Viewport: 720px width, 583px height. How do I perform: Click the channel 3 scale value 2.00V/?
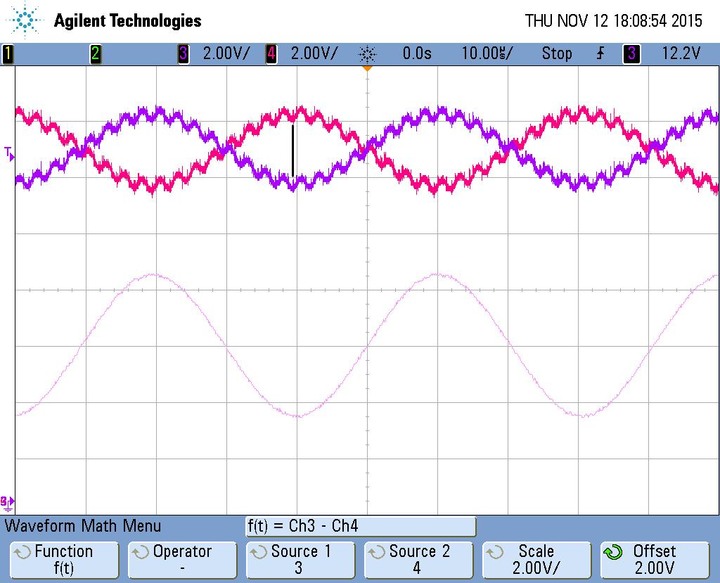(226, 54)
